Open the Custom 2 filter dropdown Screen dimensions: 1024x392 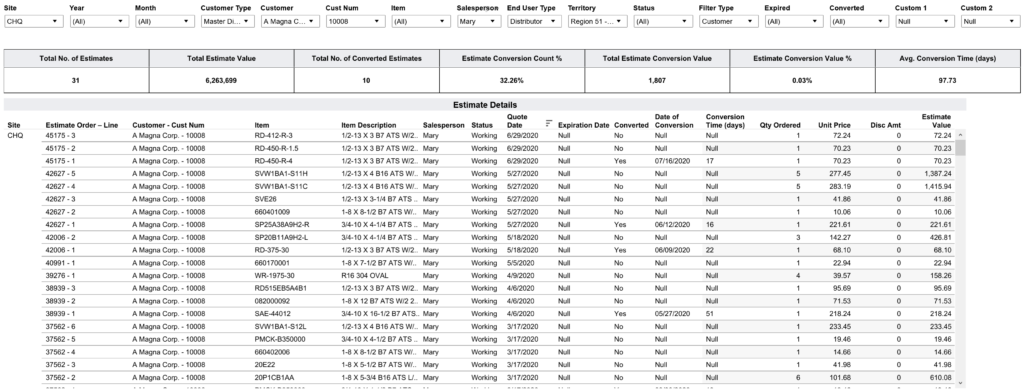[990, 22]
